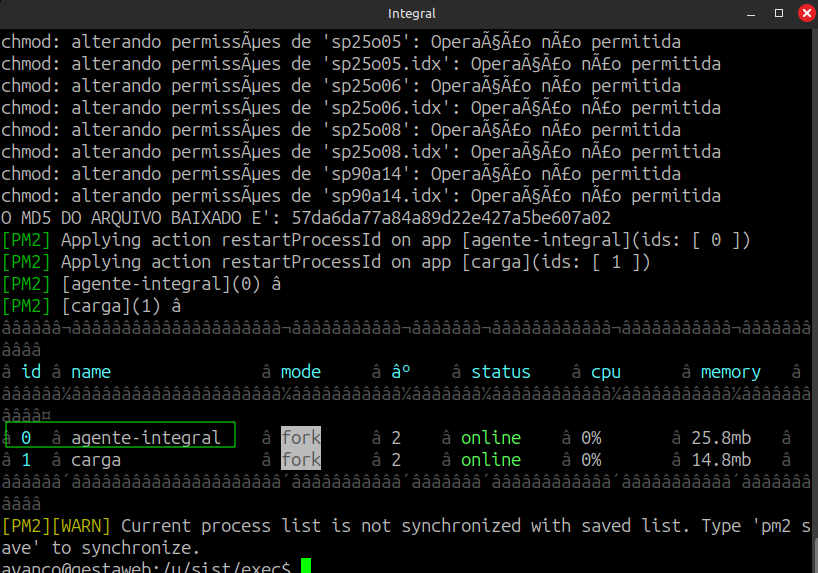Viewport: 818px width, 573px height.
Task: Click the green terminal cursor at prompt
Action: pyautogui.click(x=306, y=566)
